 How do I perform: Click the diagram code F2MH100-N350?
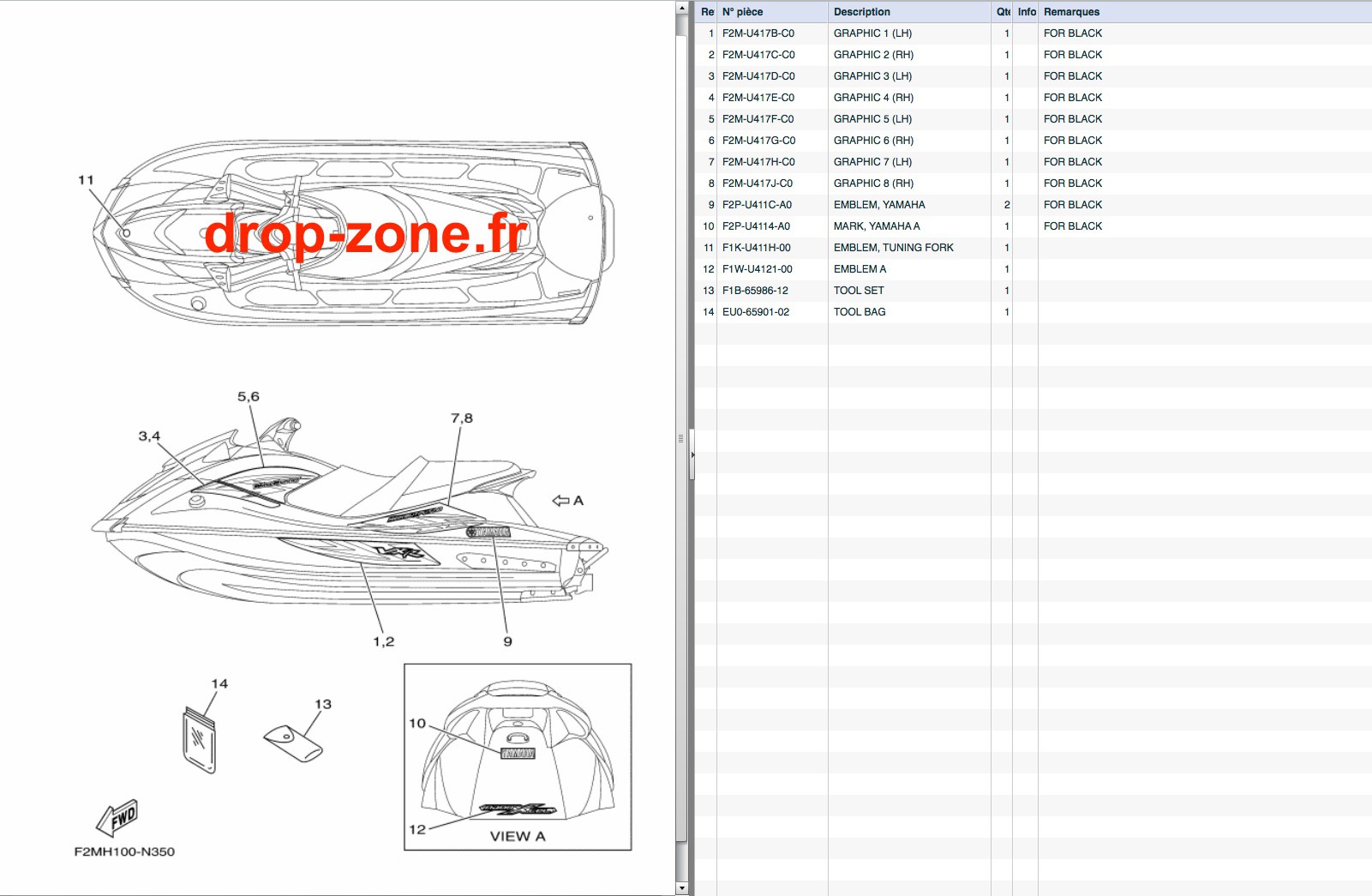(124, 851)
